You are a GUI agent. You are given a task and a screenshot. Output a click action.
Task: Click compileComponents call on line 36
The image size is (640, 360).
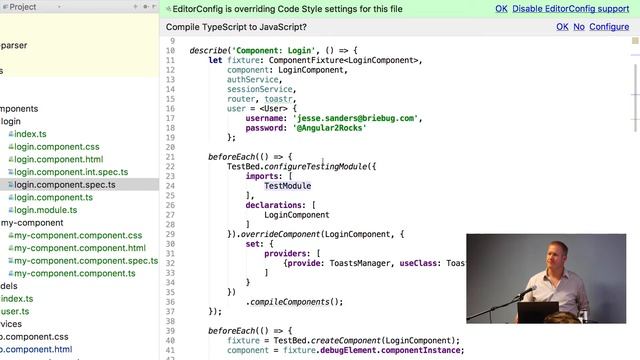290,302
